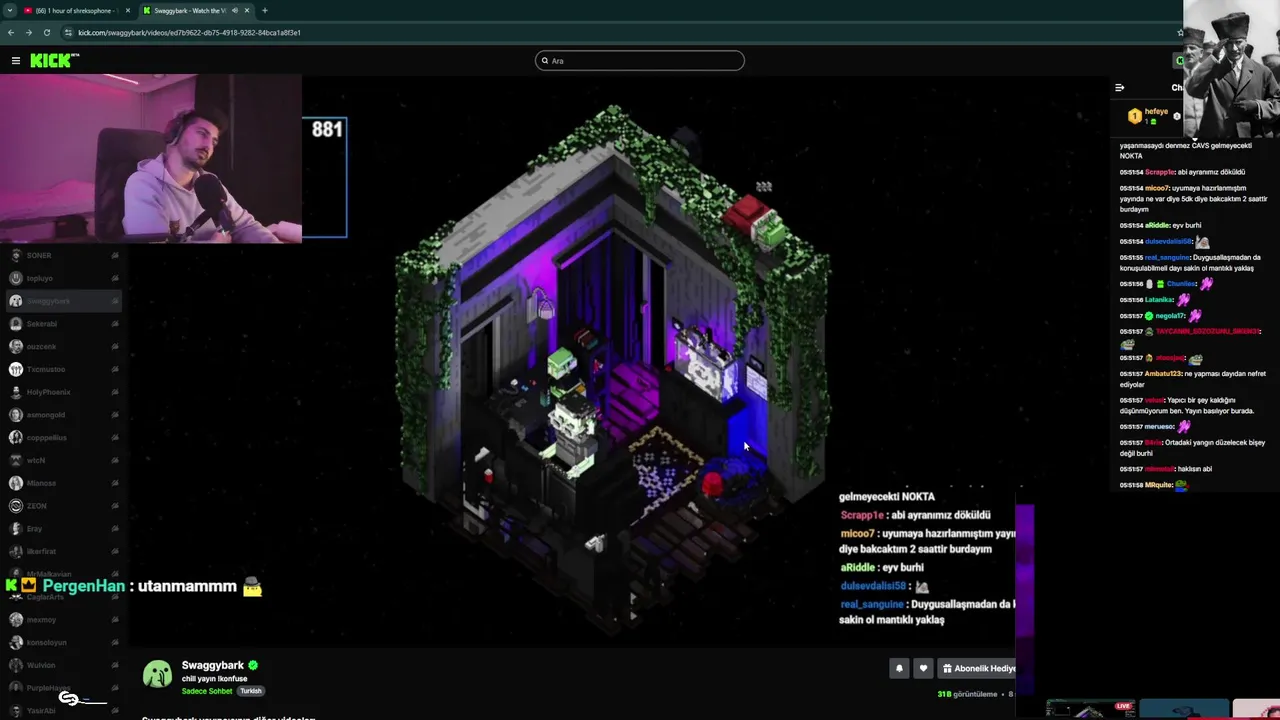Collapse the chat panel arrow
This screenshot has height=720, width=1280.
coord(1119,88)
